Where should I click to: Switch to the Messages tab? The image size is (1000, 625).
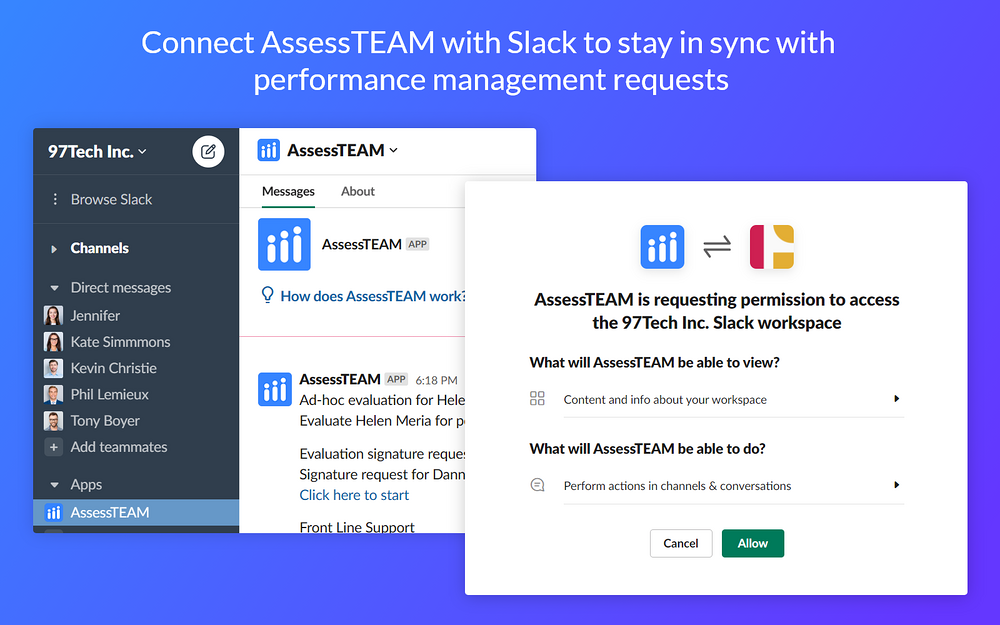point(288,191)
